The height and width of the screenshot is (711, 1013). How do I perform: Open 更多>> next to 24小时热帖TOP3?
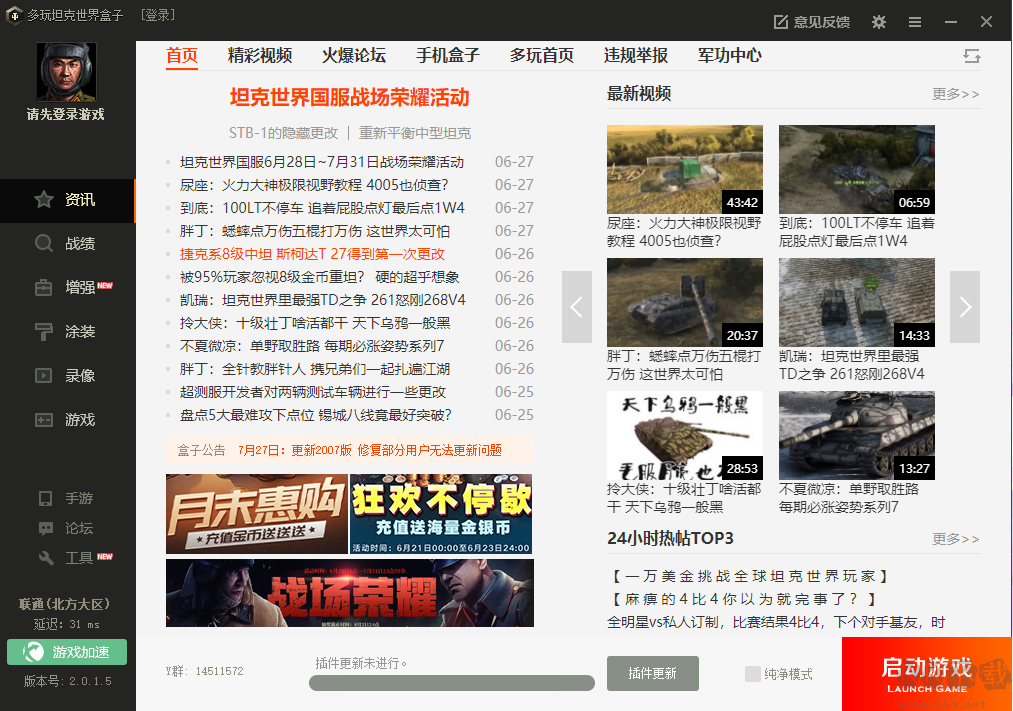[956, 539]
